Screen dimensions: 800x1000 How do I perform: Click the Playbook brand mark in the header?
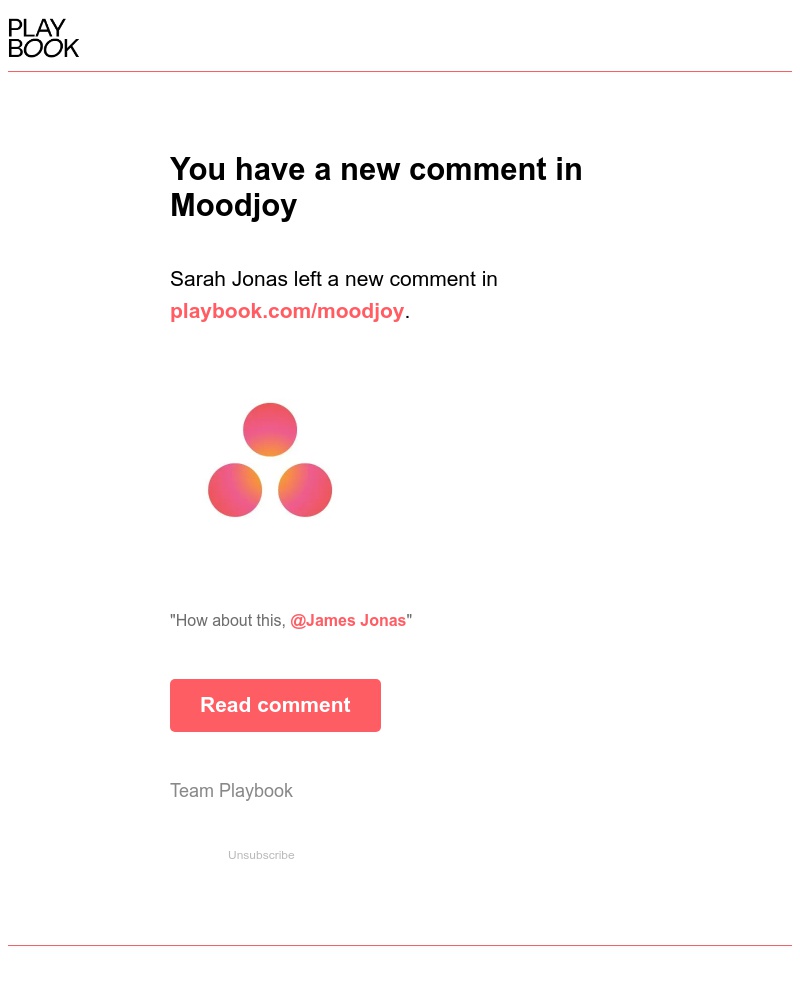click(43, 37)
